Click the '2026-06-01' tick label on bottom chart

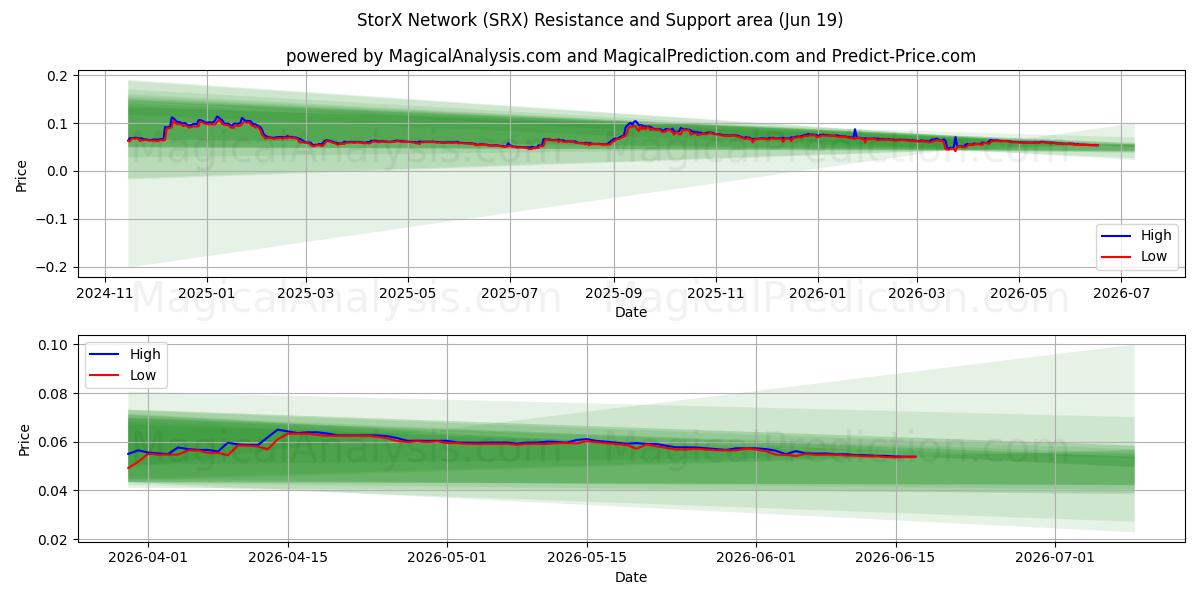pyautogui.click(x=756, y=559)
